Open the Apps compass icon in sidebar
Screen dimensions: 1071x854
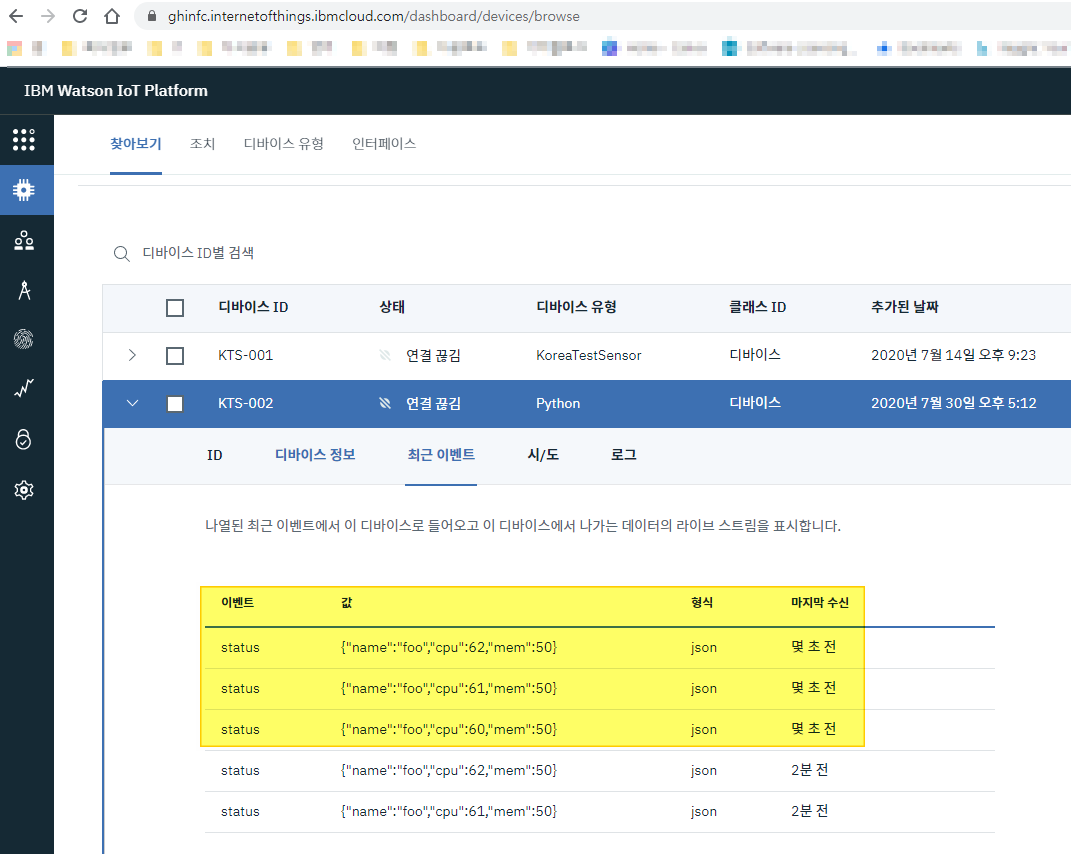coord(24,290)
